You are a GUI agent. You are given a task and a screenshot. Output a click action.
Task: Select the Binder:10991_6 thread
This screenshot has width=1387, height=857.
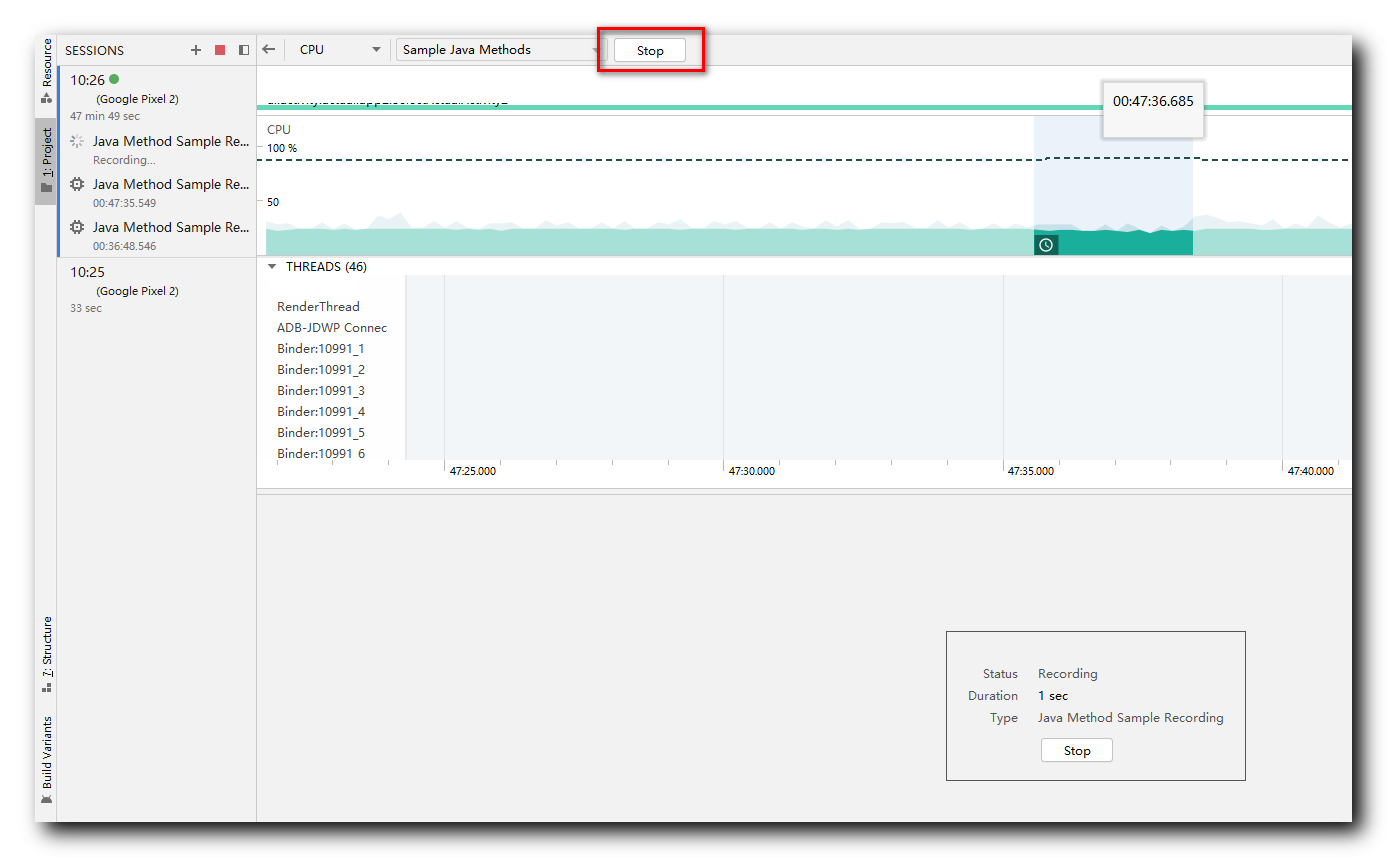321,454
